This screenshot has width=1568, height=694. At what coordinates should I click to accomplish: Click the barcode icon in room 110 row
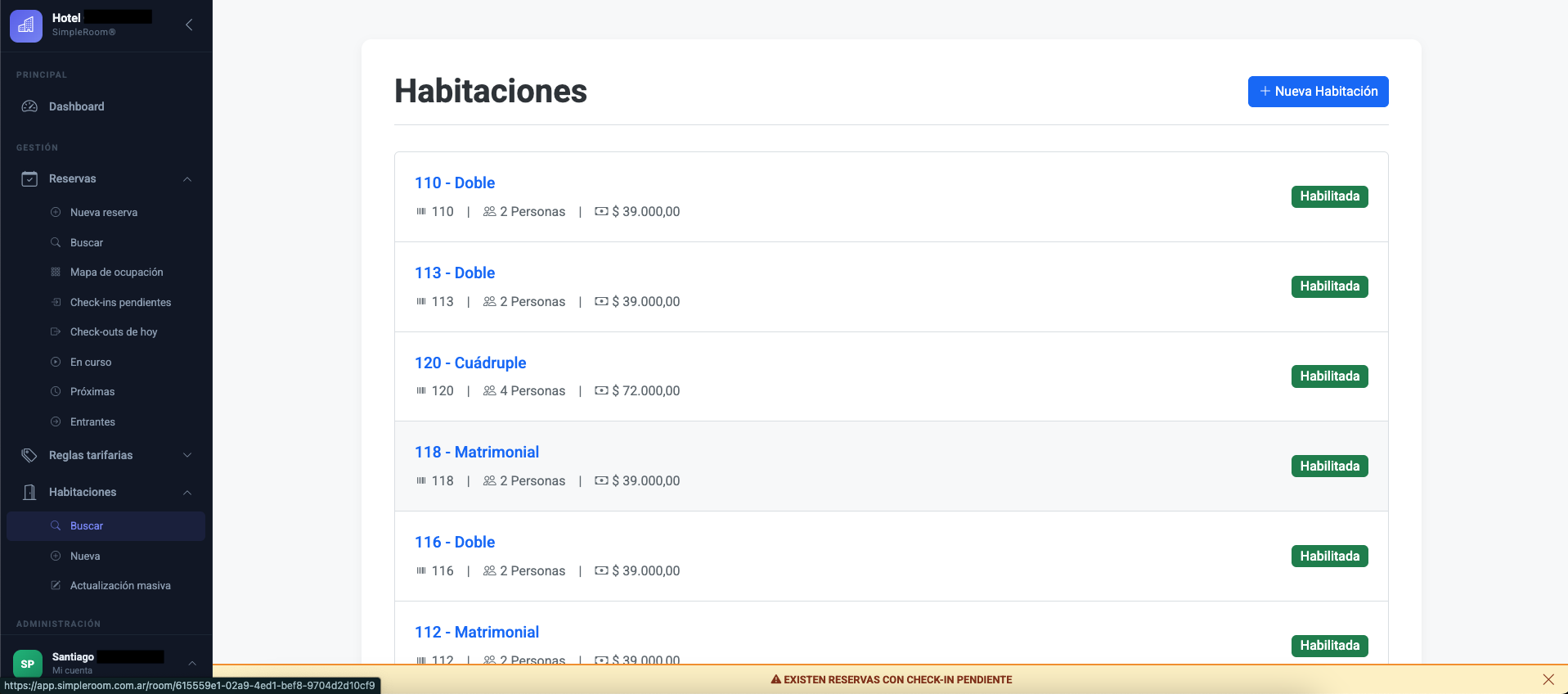click(x=421, y=211)
